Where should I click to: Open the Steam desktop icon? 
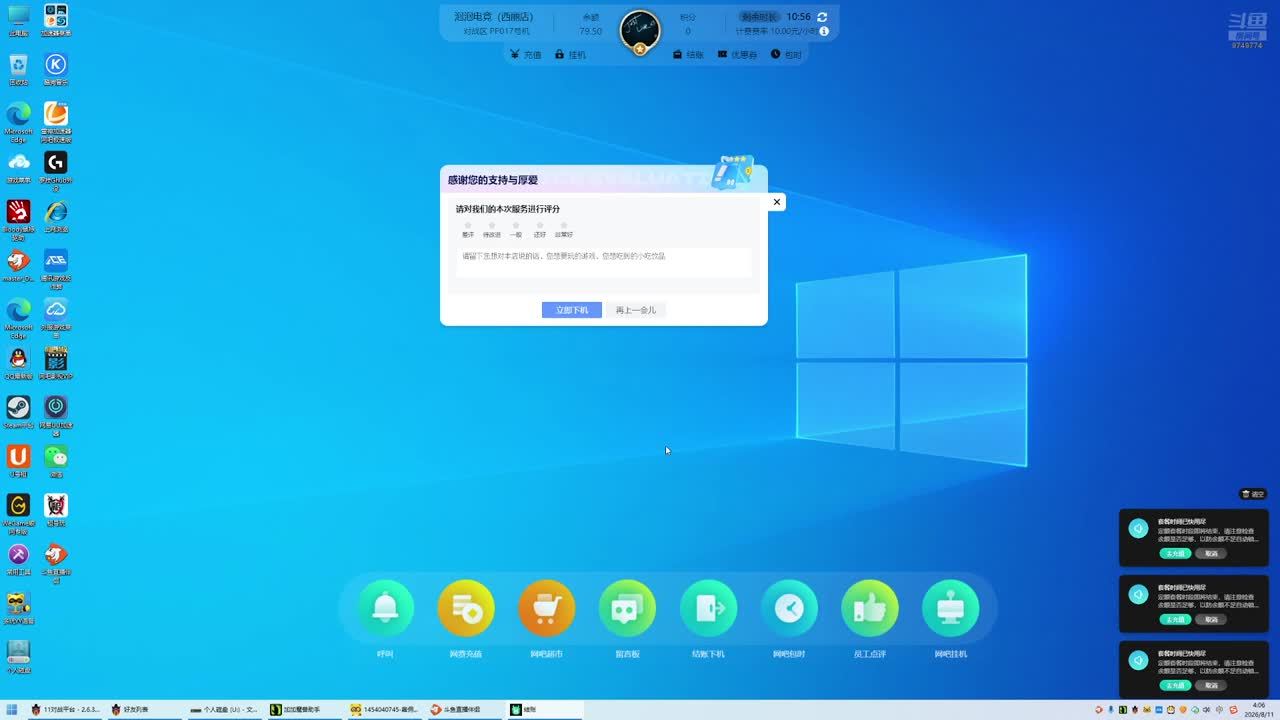pos(18,412)
